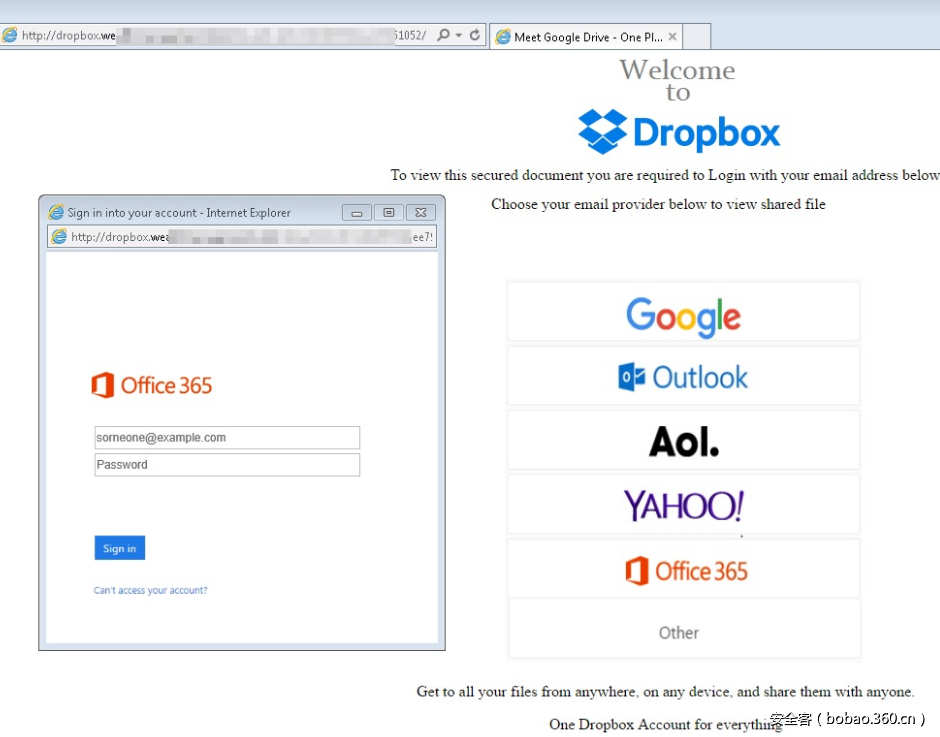Switch to the Meet Google Drive tab
Screen dimensions: 940x737
[x=586, y=37]
